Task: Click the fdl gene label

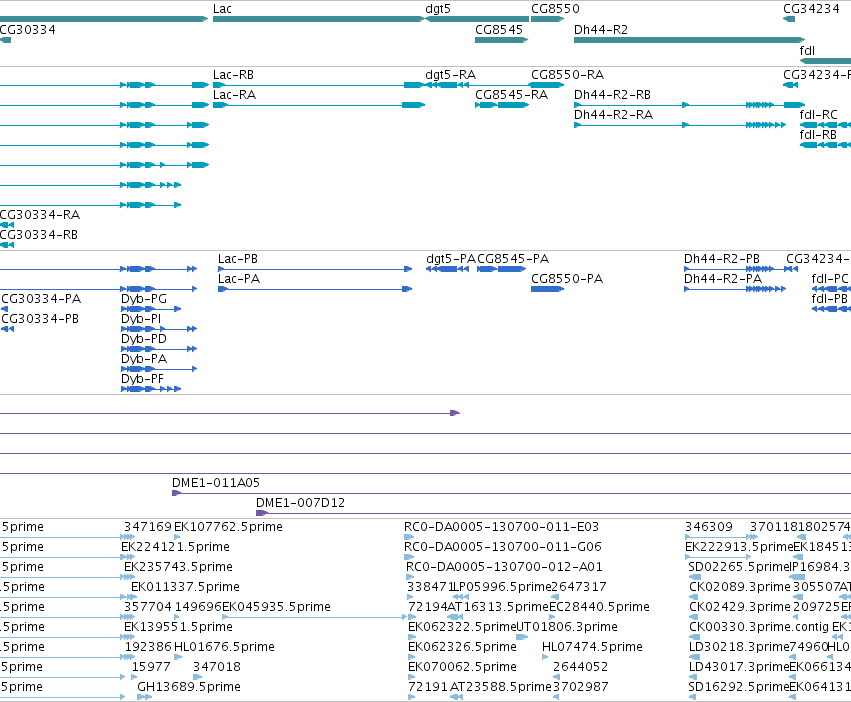Action: 807,50
